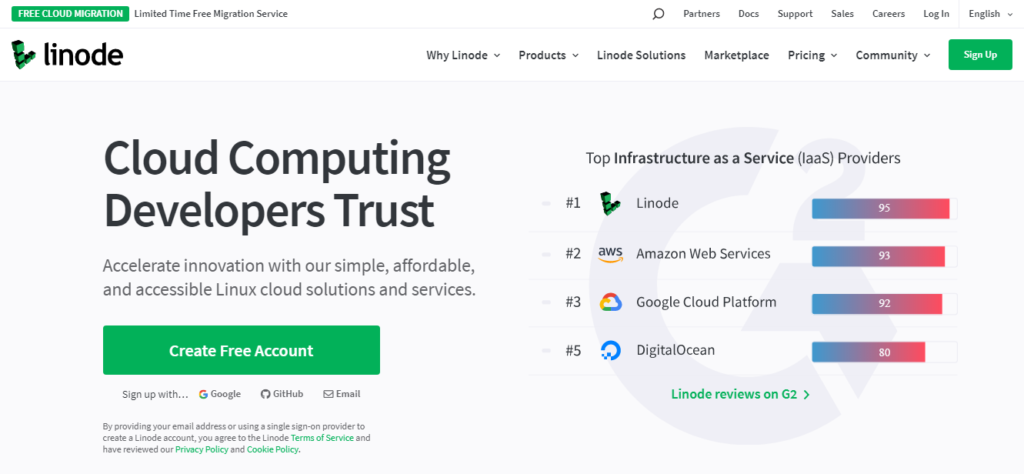Sign up with Email envelope option
Viewport: 1024px width, 474px height.
(341, 394)
